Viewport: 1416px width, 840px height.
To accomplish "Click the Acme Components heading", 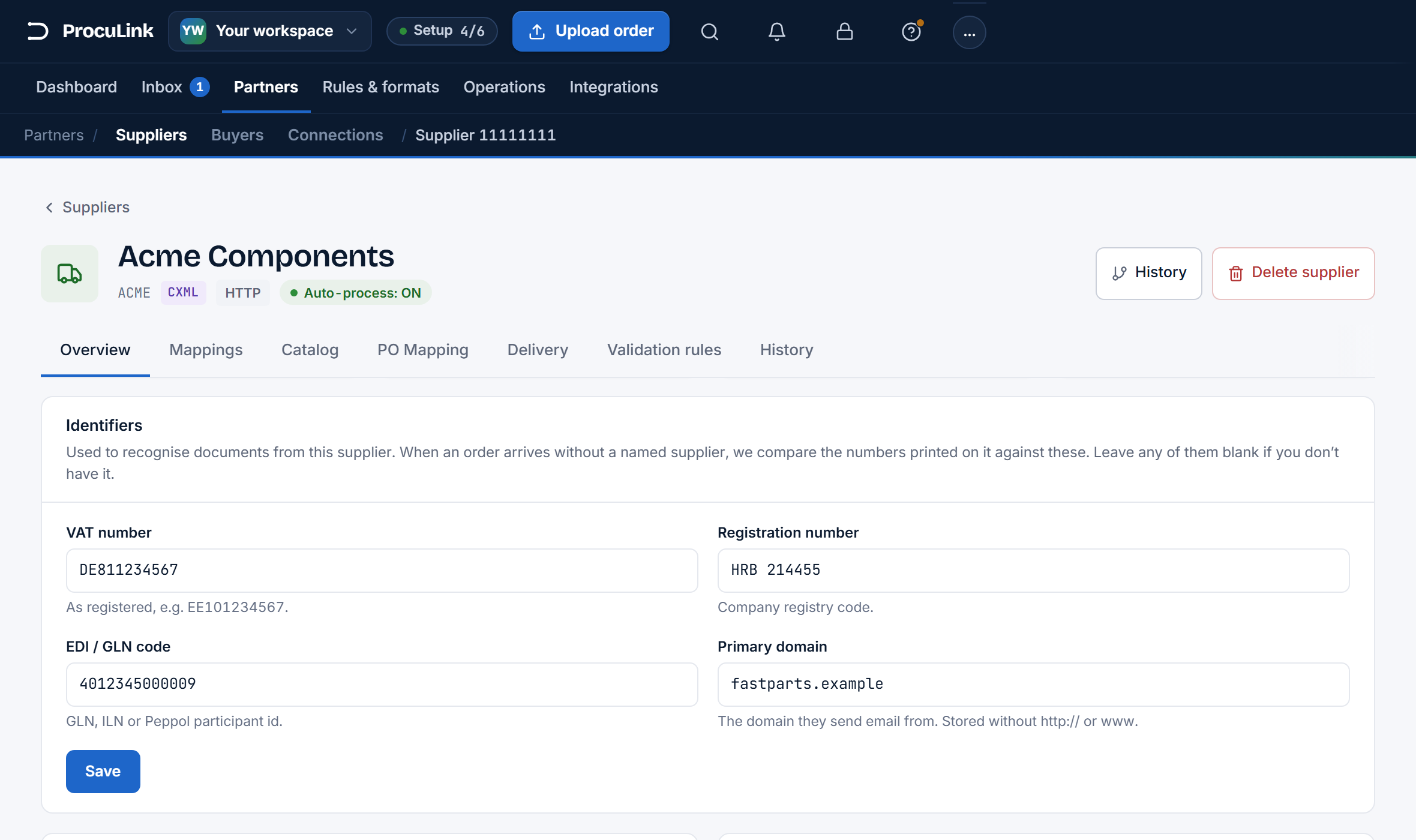I will [x=256, y=256].
